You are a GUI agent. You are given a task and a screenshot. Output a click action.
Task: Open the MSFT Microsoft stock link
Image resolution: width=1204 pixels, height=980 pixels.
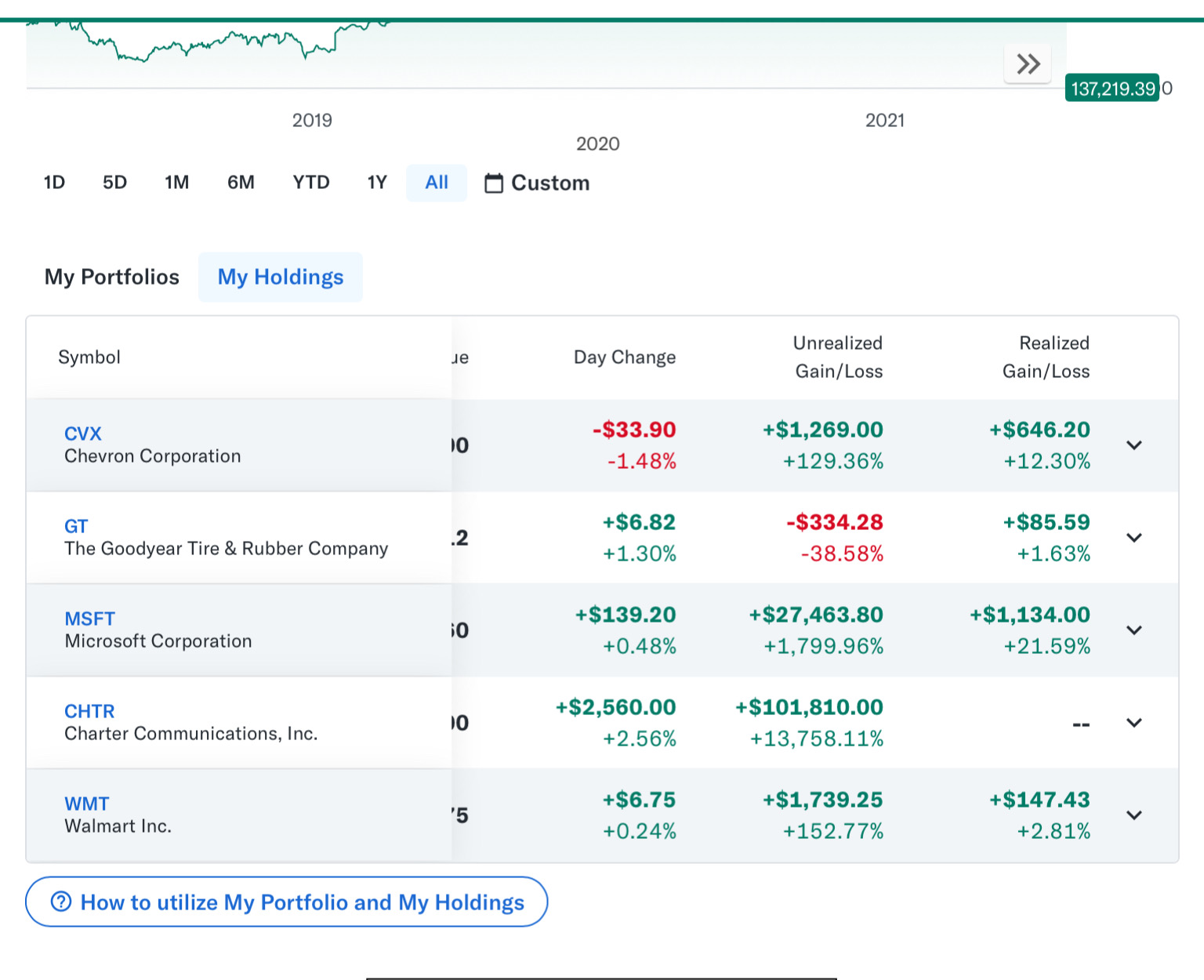(89, 619)
